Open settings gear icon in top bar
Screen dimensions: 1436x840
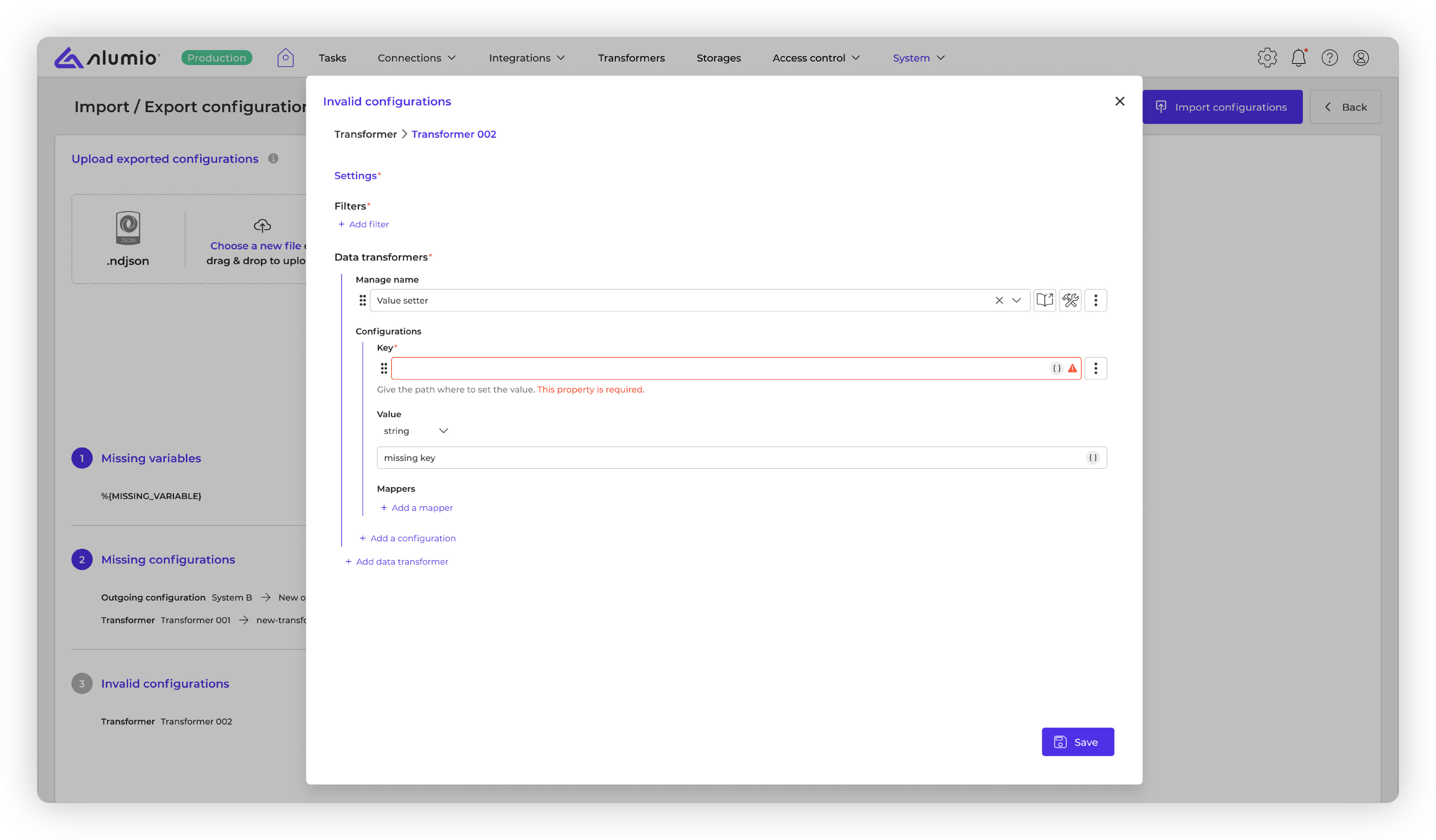1267,58
